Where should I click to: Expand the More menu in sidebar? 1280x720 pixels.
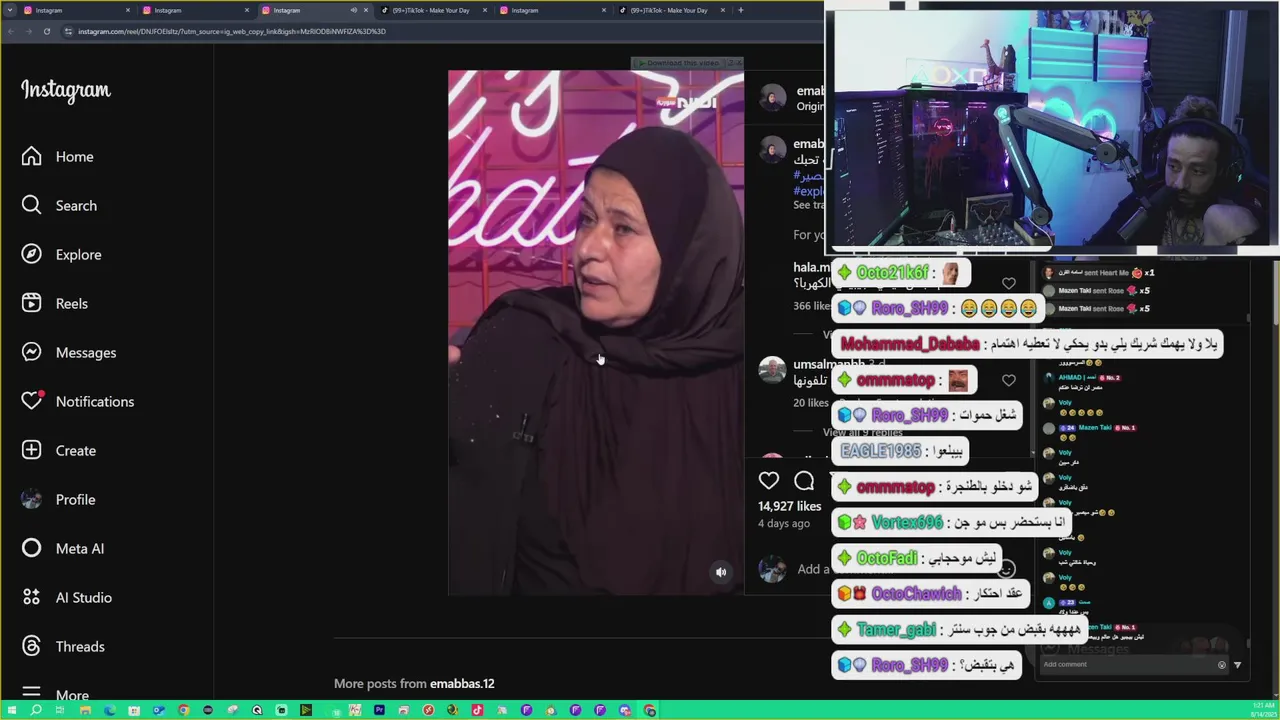pos(55,694)
